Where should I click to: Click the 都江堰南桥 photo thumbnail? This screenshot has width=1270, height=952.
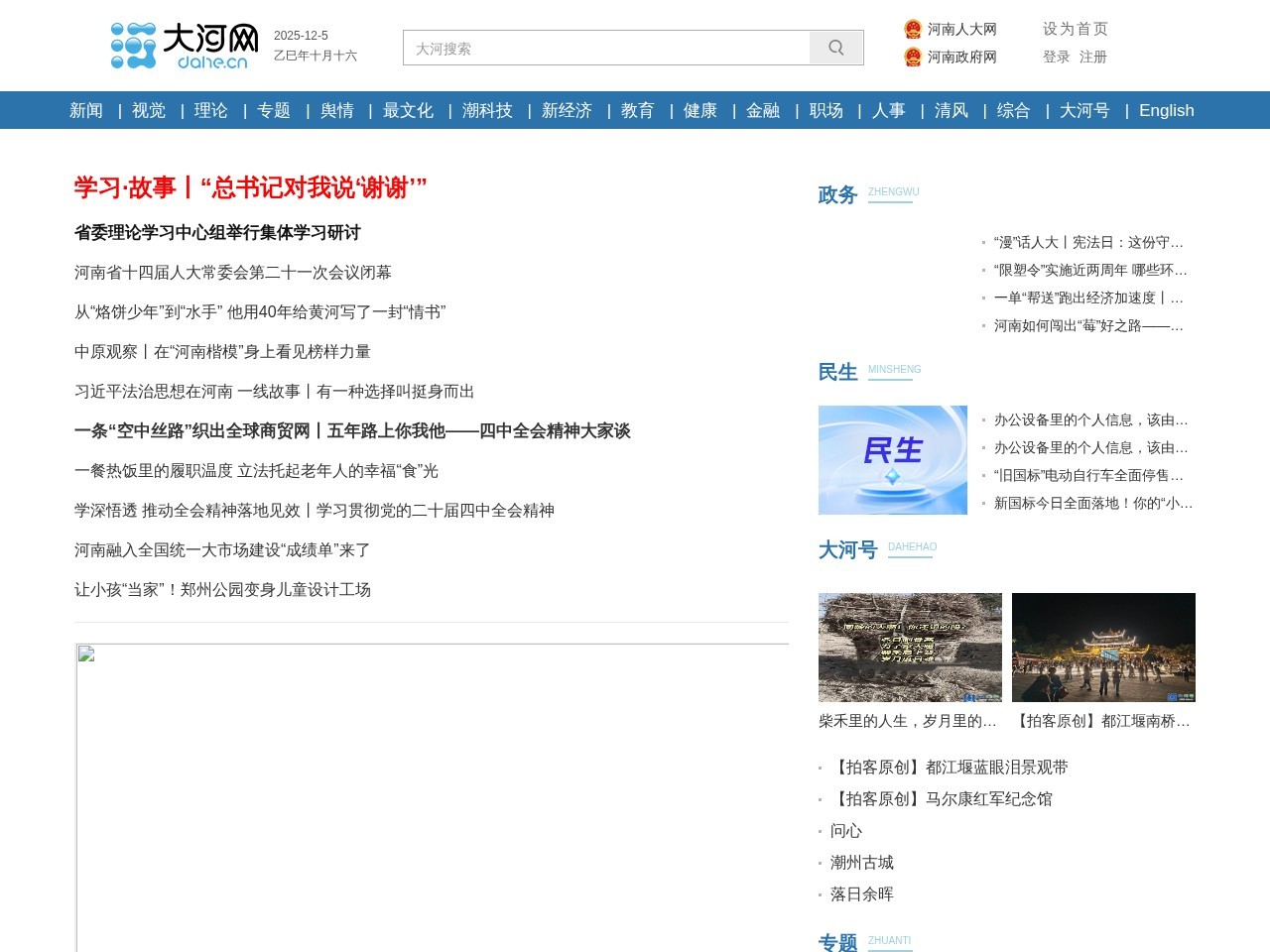[x=1103, y=647]
